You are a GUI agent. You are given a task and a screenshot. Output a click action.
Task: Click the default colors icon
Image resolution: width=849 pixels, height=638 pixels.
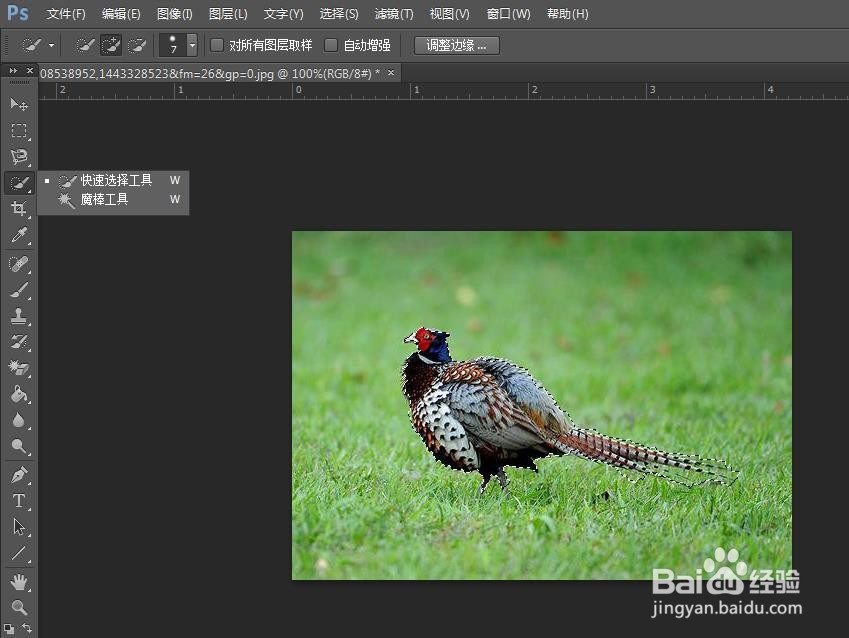(9, 629)
